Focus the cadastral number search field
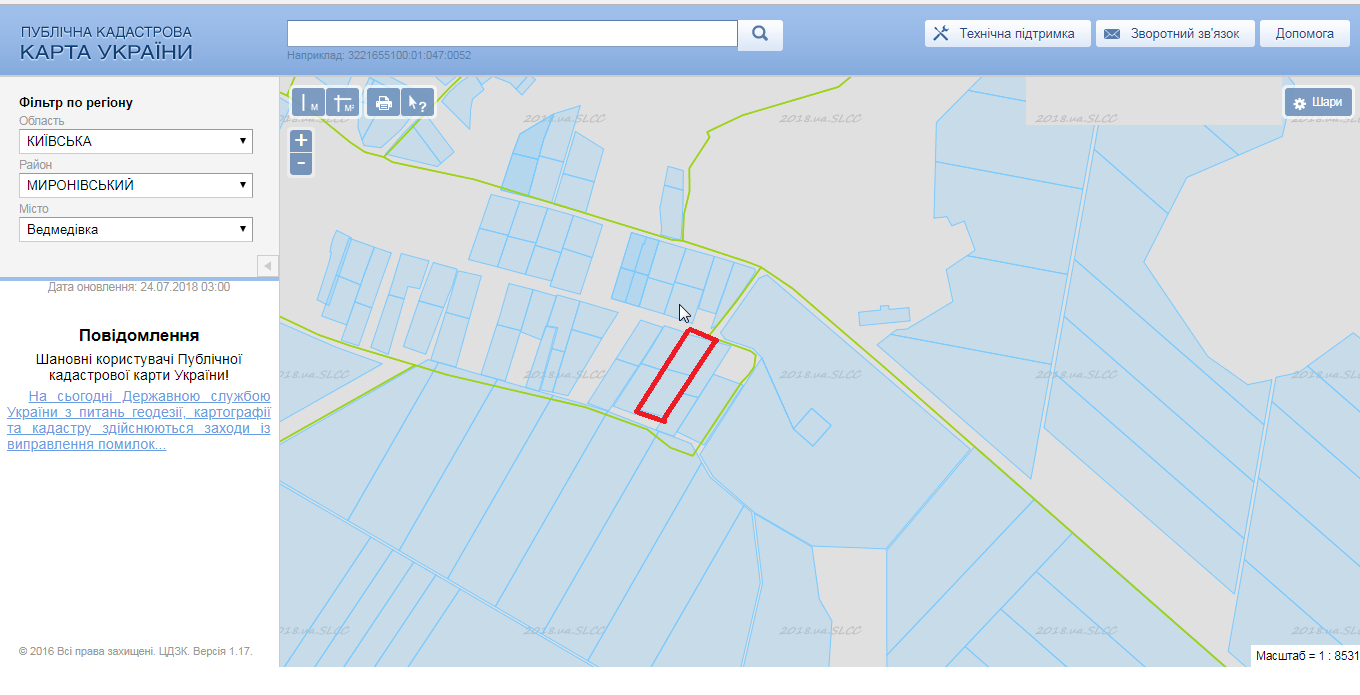 [x=512, y=33]
